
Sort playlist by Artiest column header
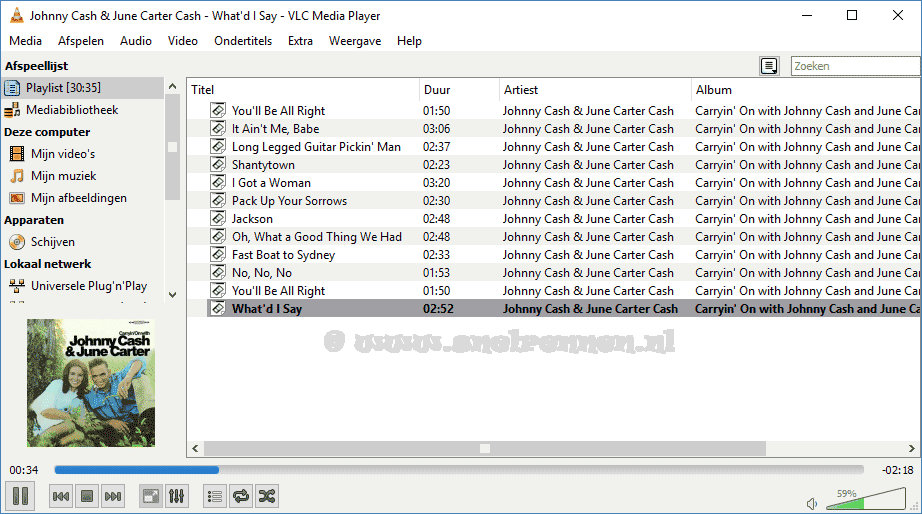(x=595, y=90)
